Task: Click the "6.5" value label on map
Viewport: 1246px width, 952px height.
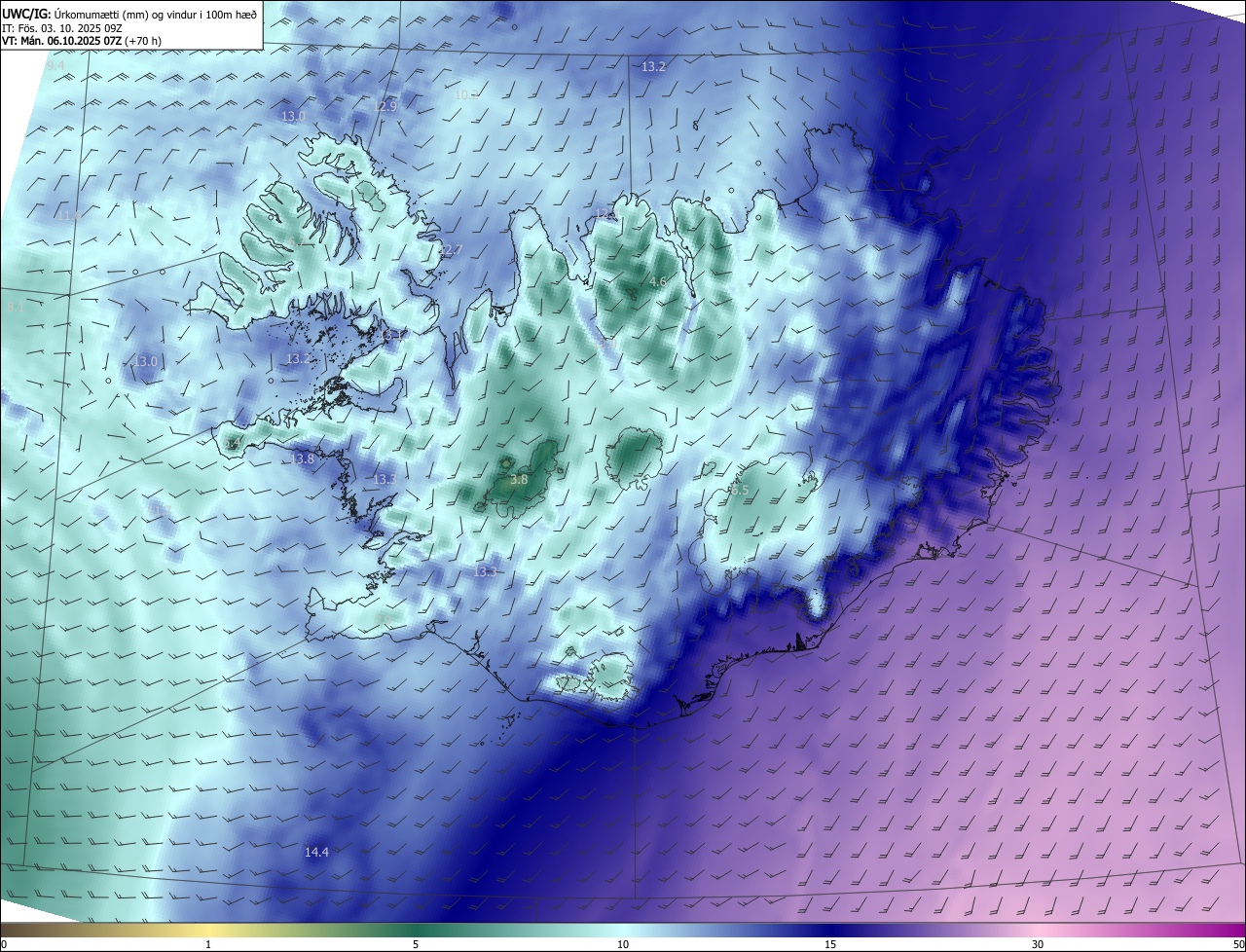Action: [739, 490]
